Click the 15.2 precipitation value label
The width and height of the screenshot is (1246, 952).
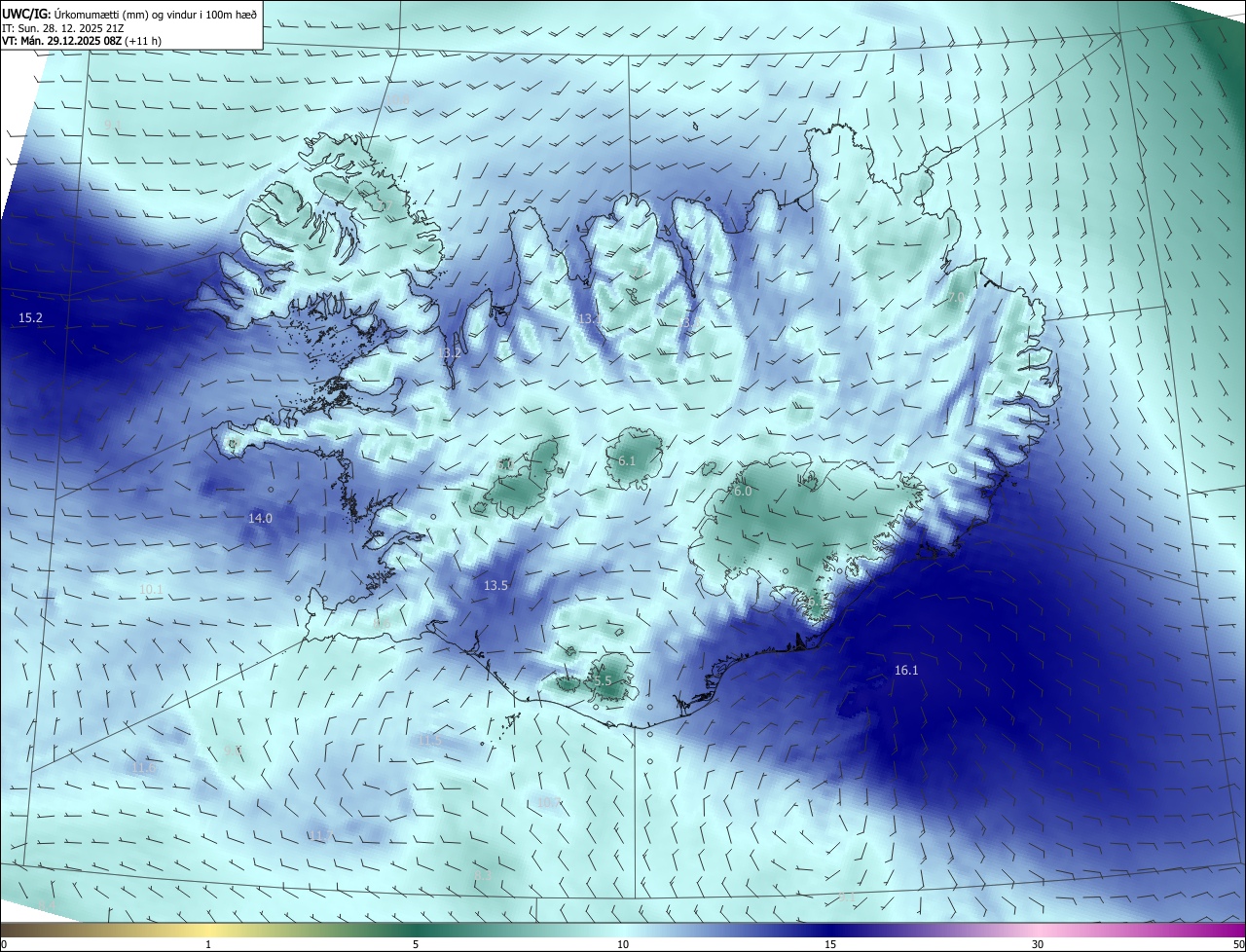30,318
